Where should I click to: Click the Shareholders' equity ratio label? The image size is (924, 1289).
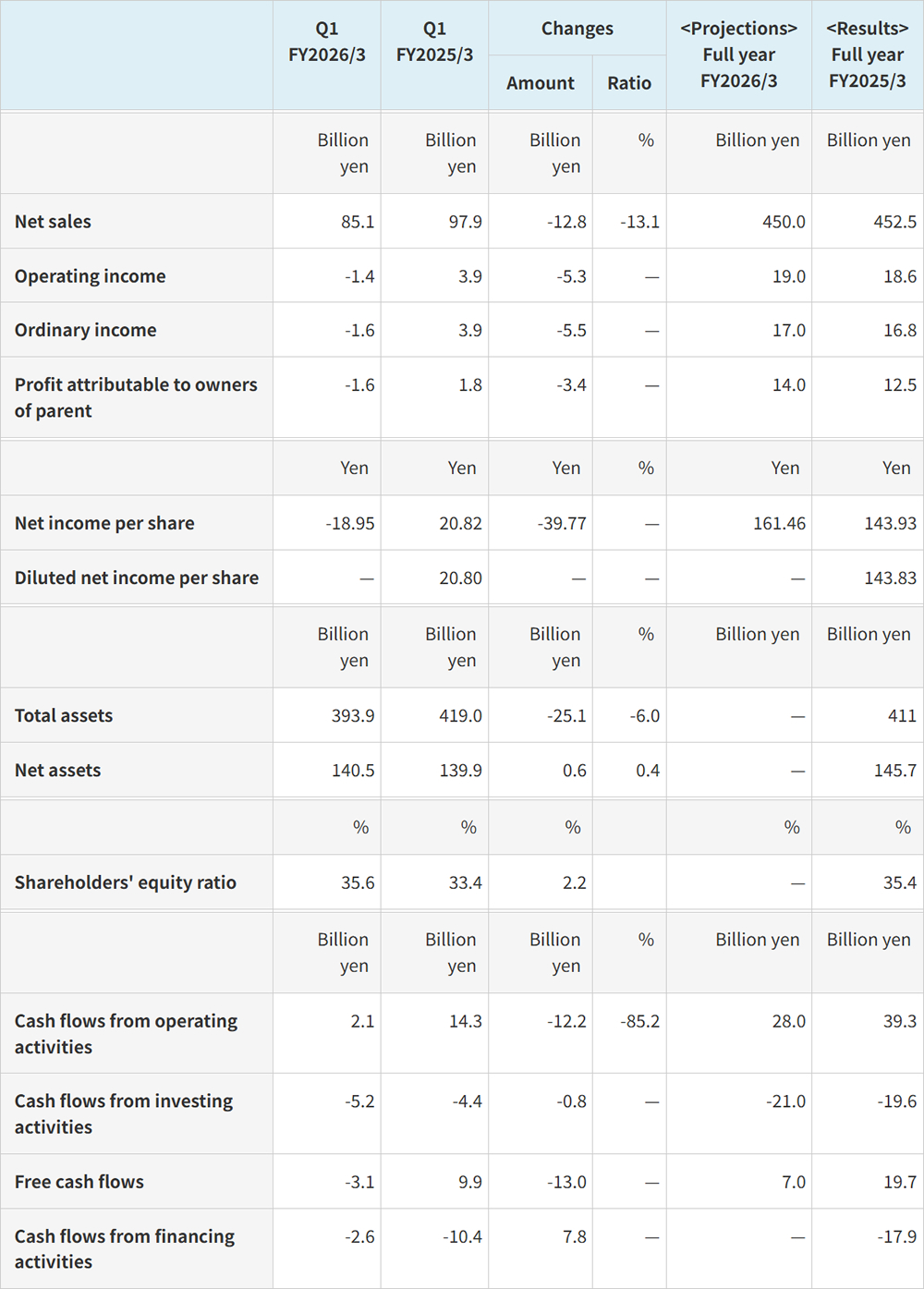[126, 882]
